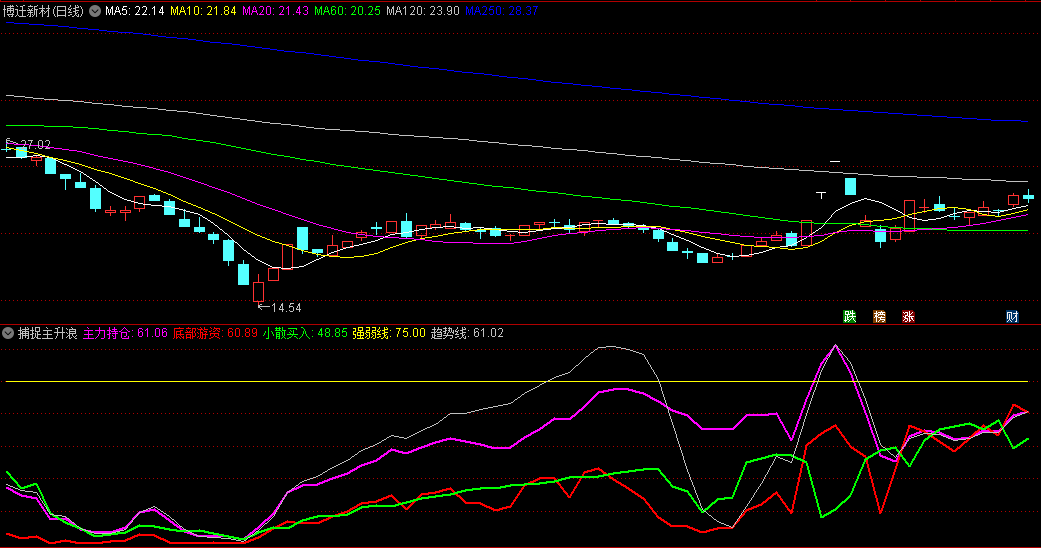
Task: Open 捕捉主升浪 indicator dropdown arrow
Action: tap(8, 333)
